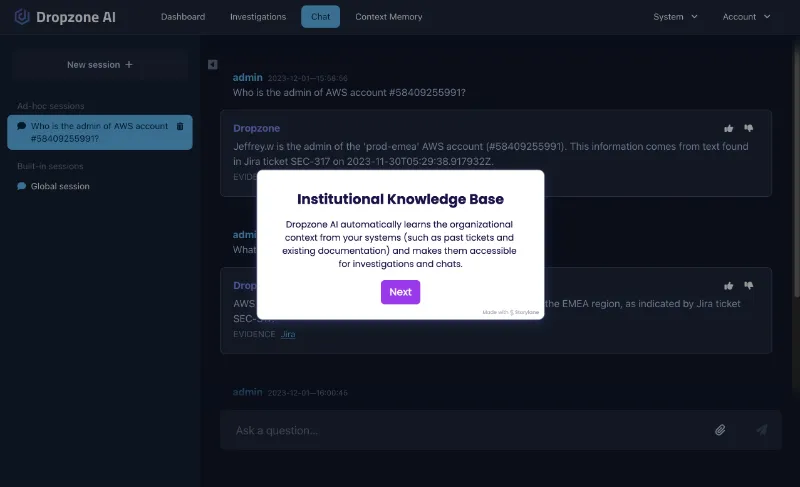Start a New session
The image size is (800, 487).
coord(100,65)
